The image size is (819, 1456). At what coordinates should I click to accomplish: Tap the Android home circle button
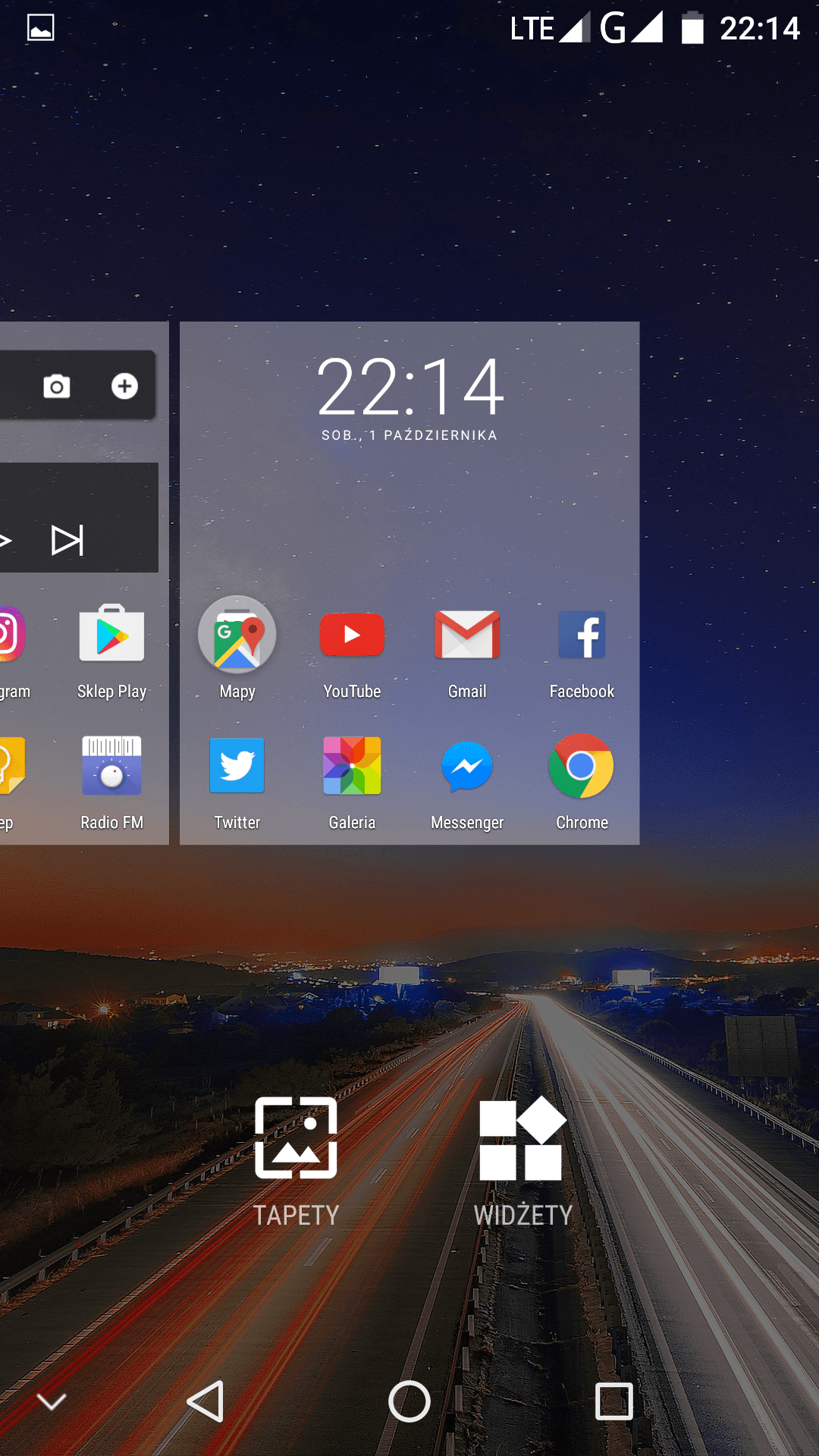(409, 1401)
